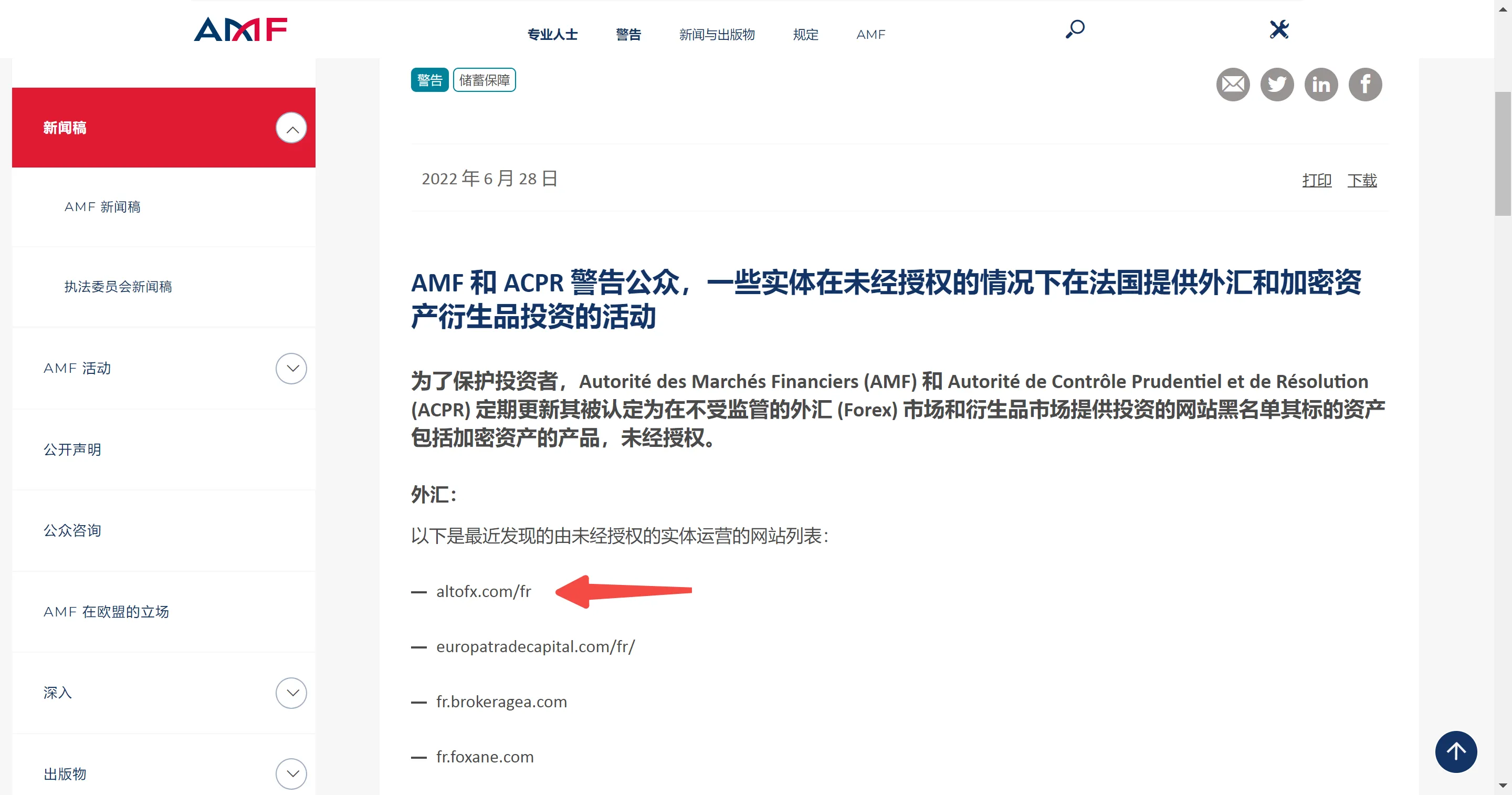
Task: Click the scrollbar up arrow
Action: (1503, 8)
